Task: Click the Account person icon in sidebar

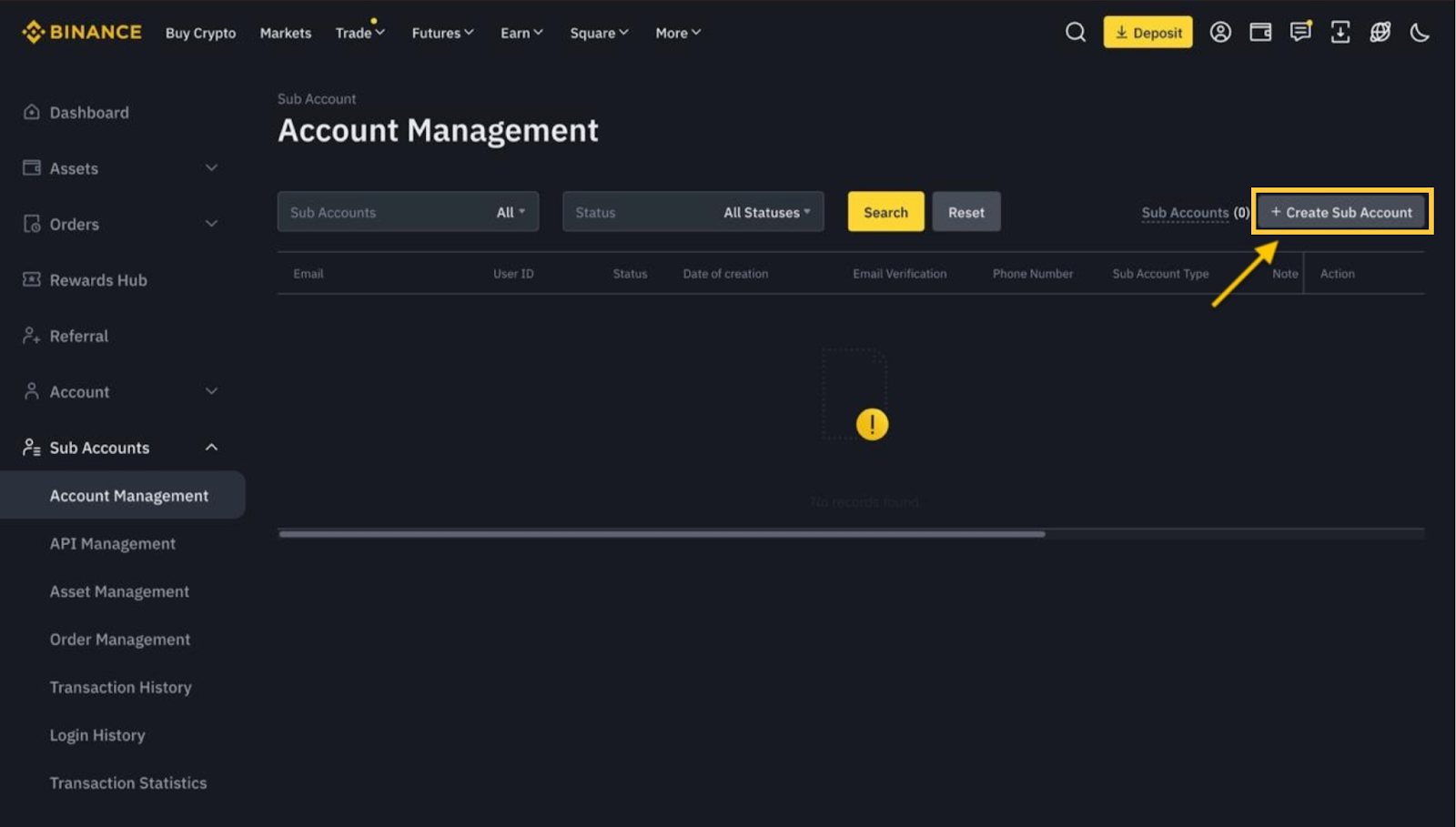Action: (x=31, y=391)
